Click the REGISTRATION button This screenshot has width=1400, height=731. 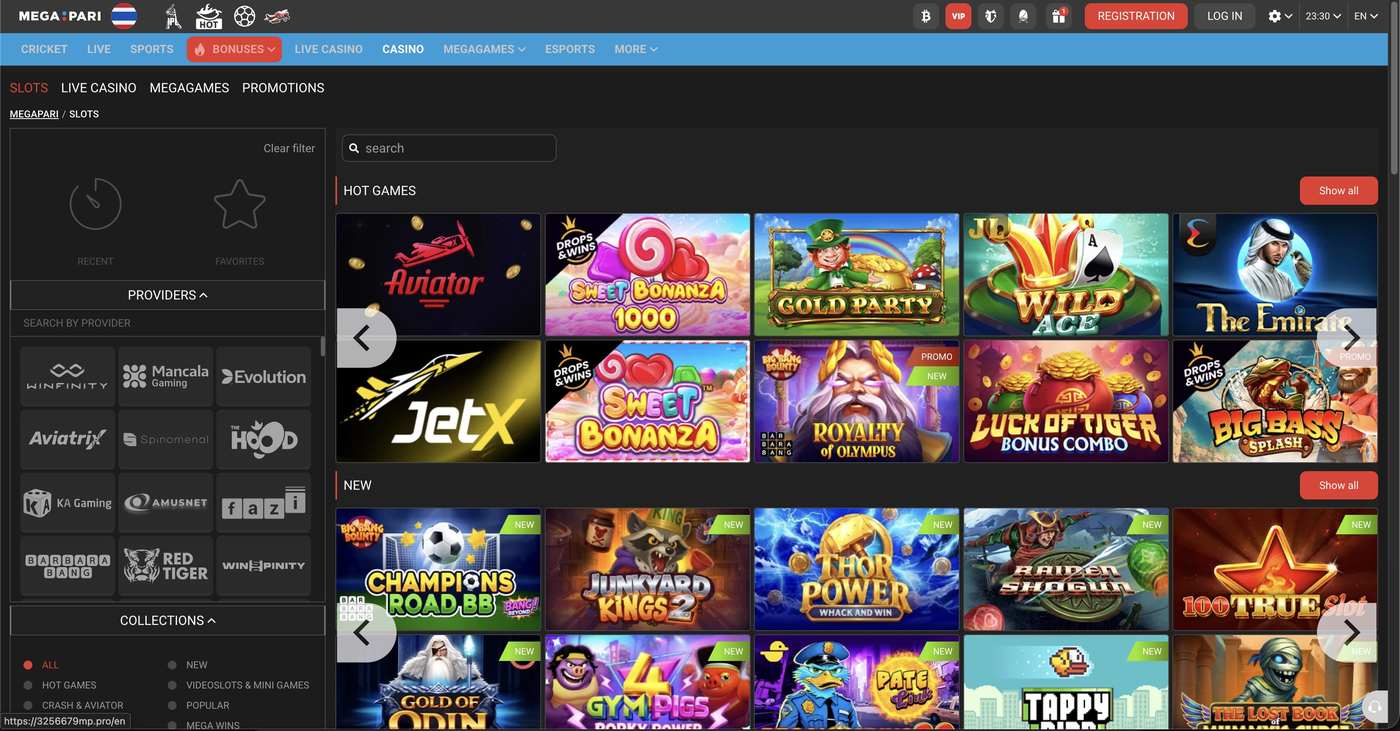click(x=1136, y=16)
